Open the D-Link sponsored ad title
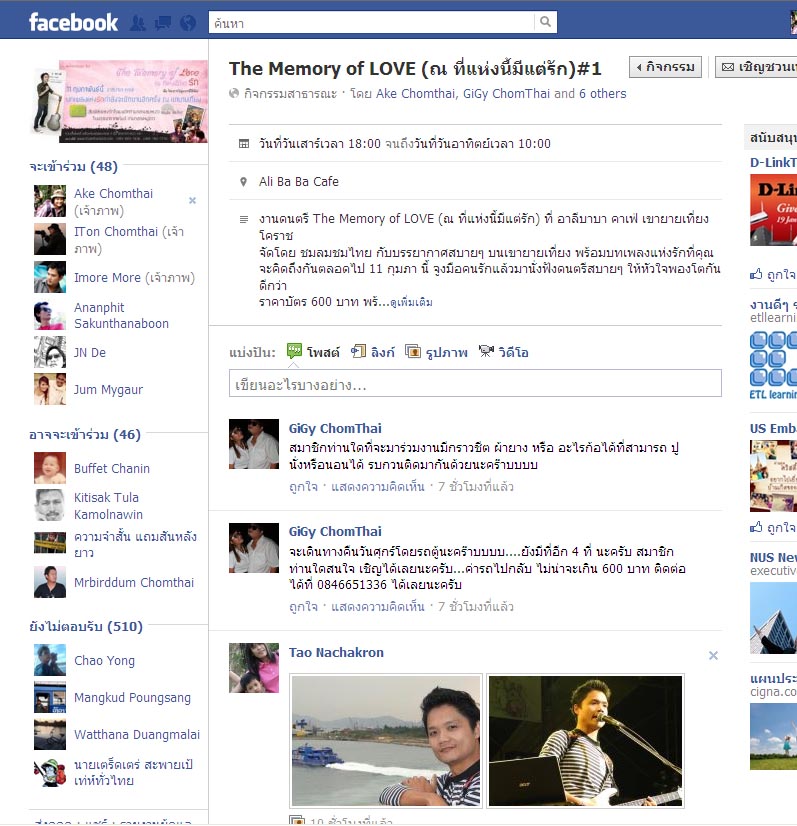 tap(773, 162)
